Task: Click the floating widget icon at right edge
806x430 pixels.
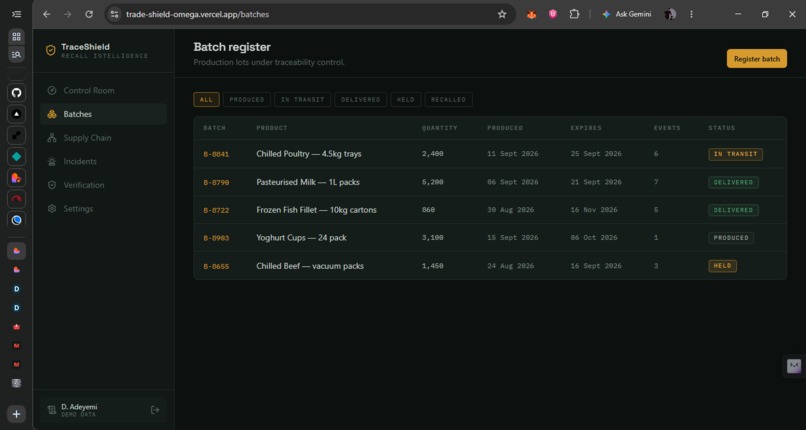Action: [794, 366]
